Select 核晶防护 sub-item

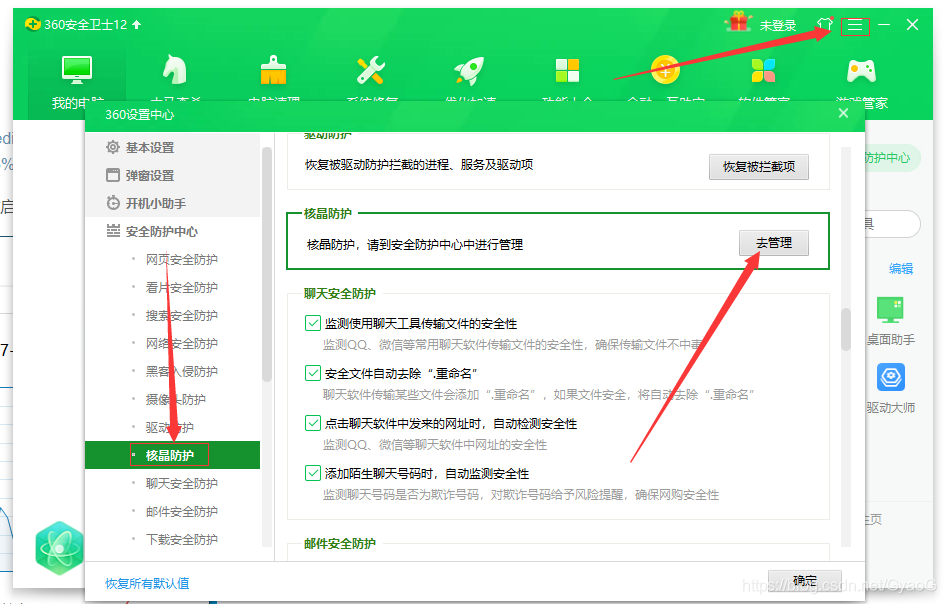(173, 455)
